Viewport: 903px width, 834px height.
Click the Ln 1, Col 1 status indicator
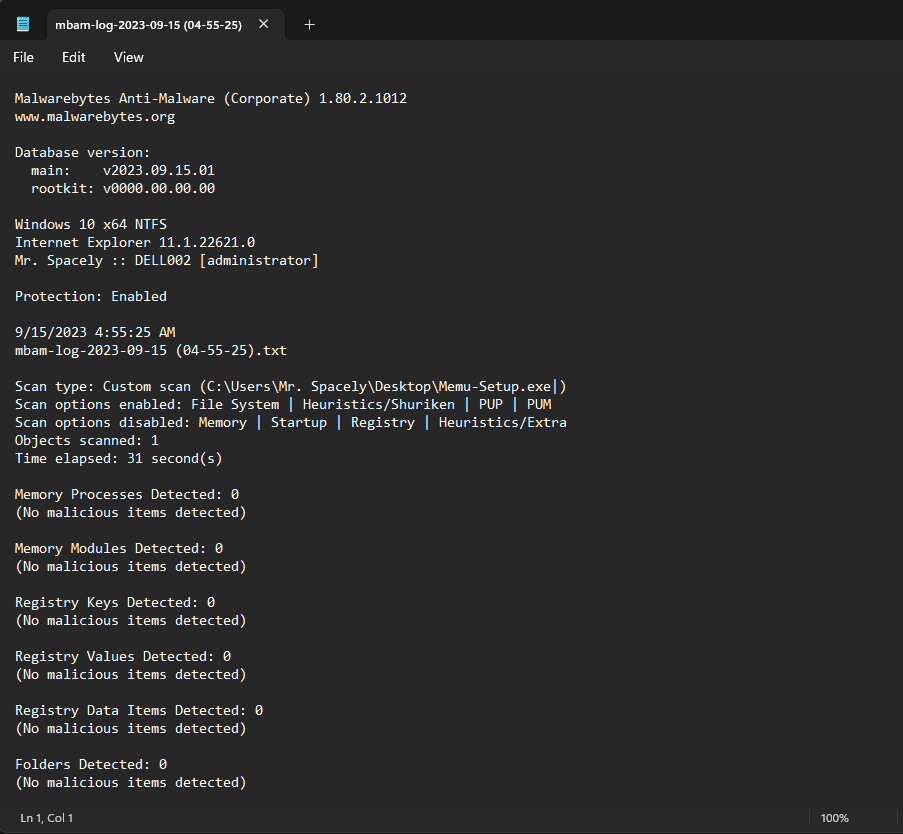(47, 818)
